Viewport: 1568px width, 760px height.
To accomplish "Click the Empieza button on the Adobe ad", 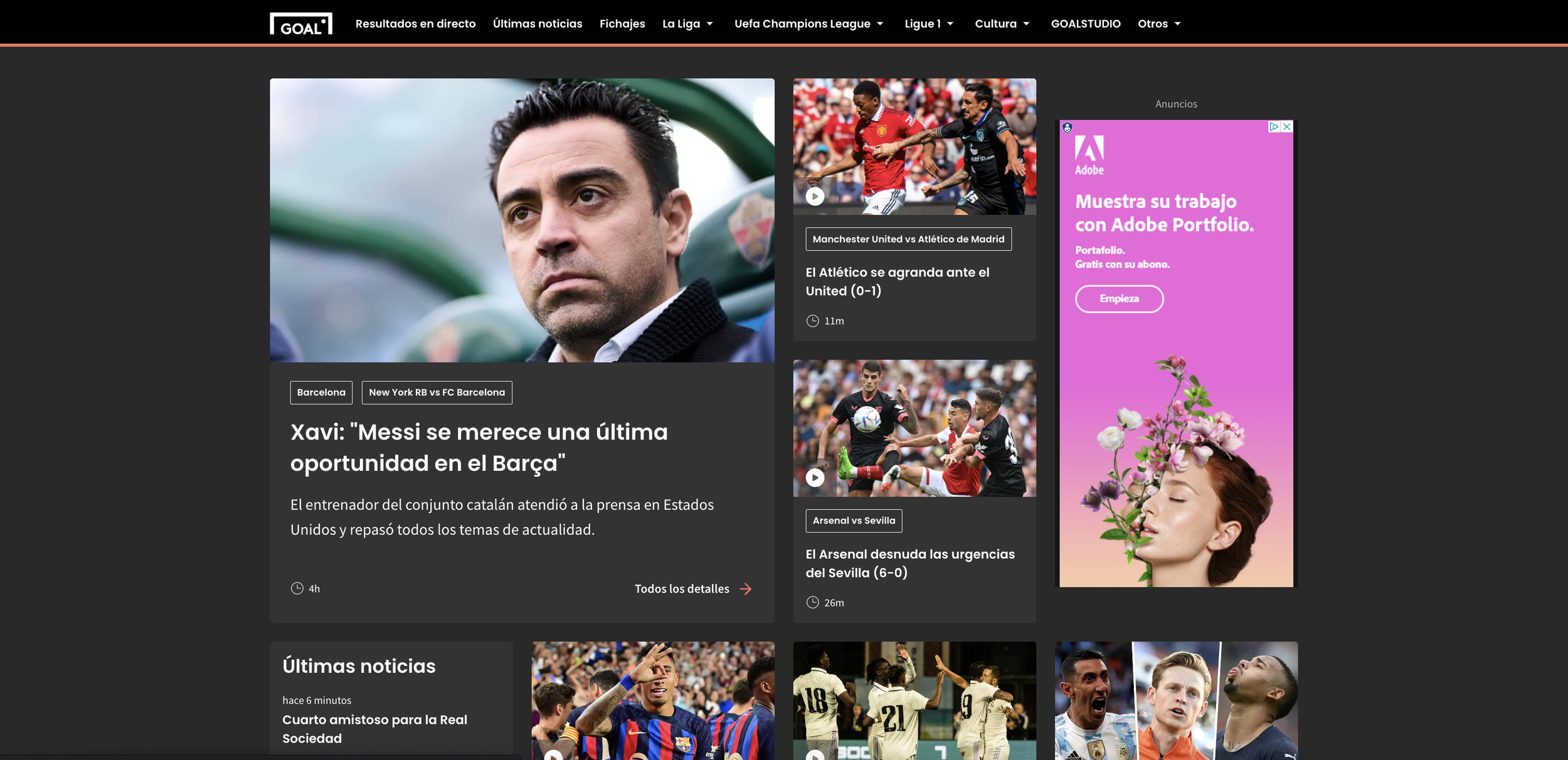I will point(1119,299).
